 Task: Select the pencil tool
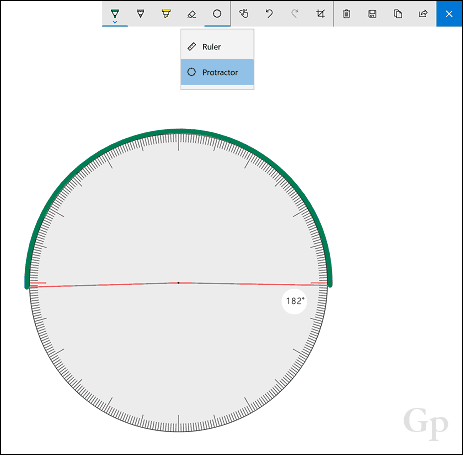point(141,14)
